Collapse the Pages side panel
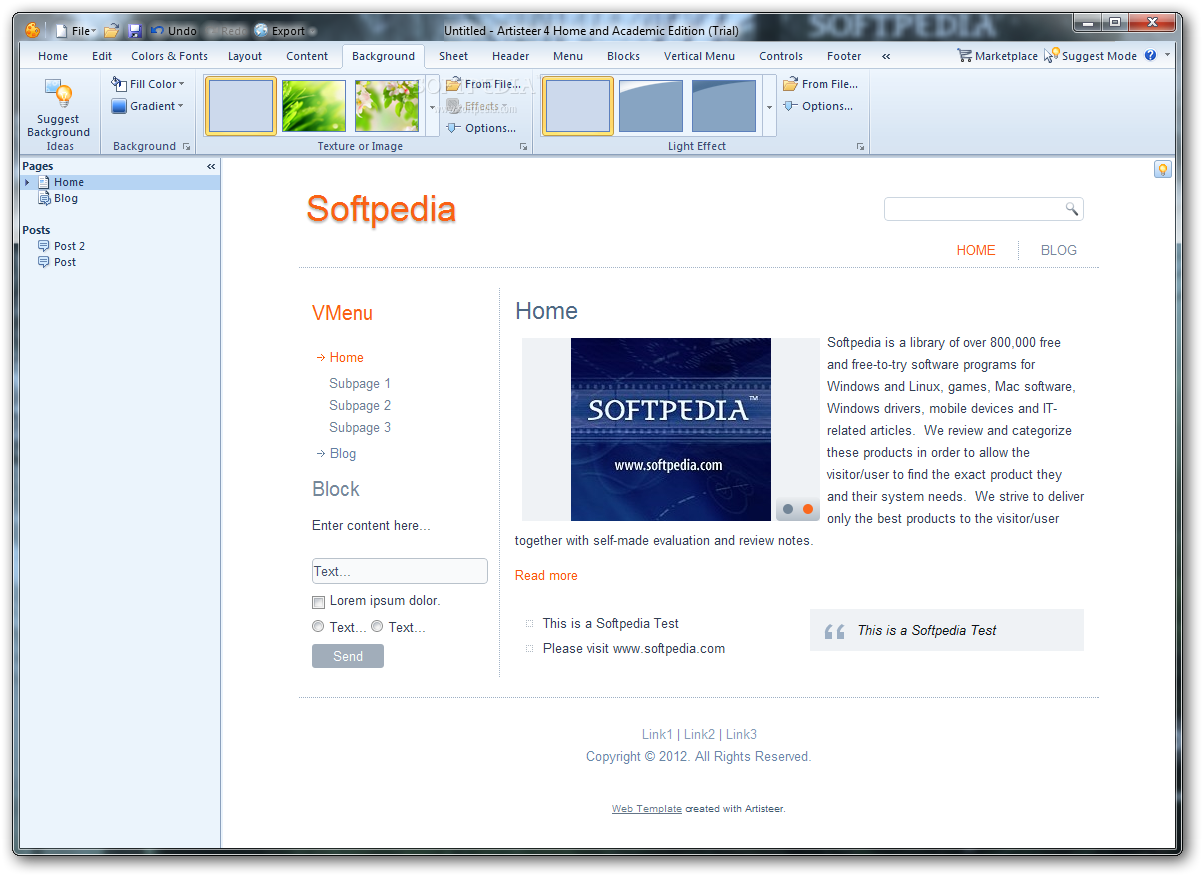Image resolution: width=1203 pixels, height=876 pixels. click(211, 166)
